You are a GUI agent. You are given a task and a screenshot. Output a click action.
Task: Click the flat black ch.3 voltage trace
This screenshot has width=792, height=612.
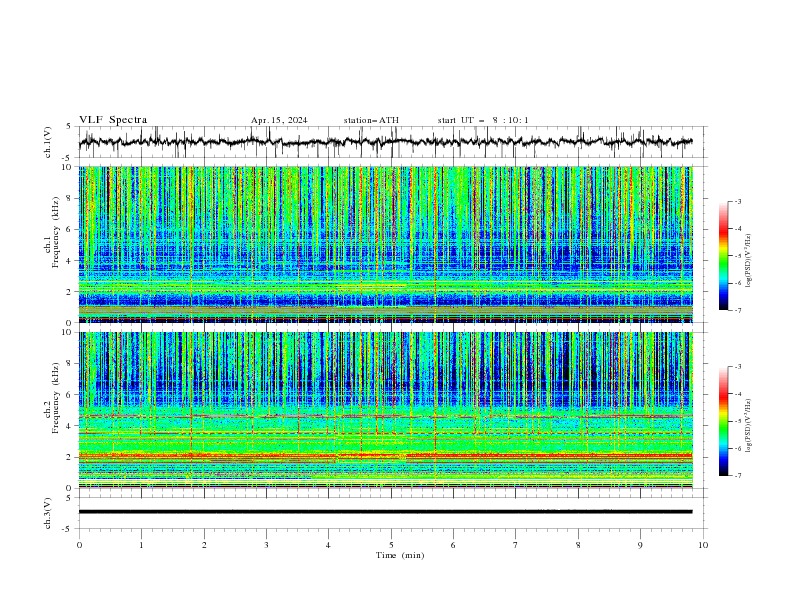385,512
